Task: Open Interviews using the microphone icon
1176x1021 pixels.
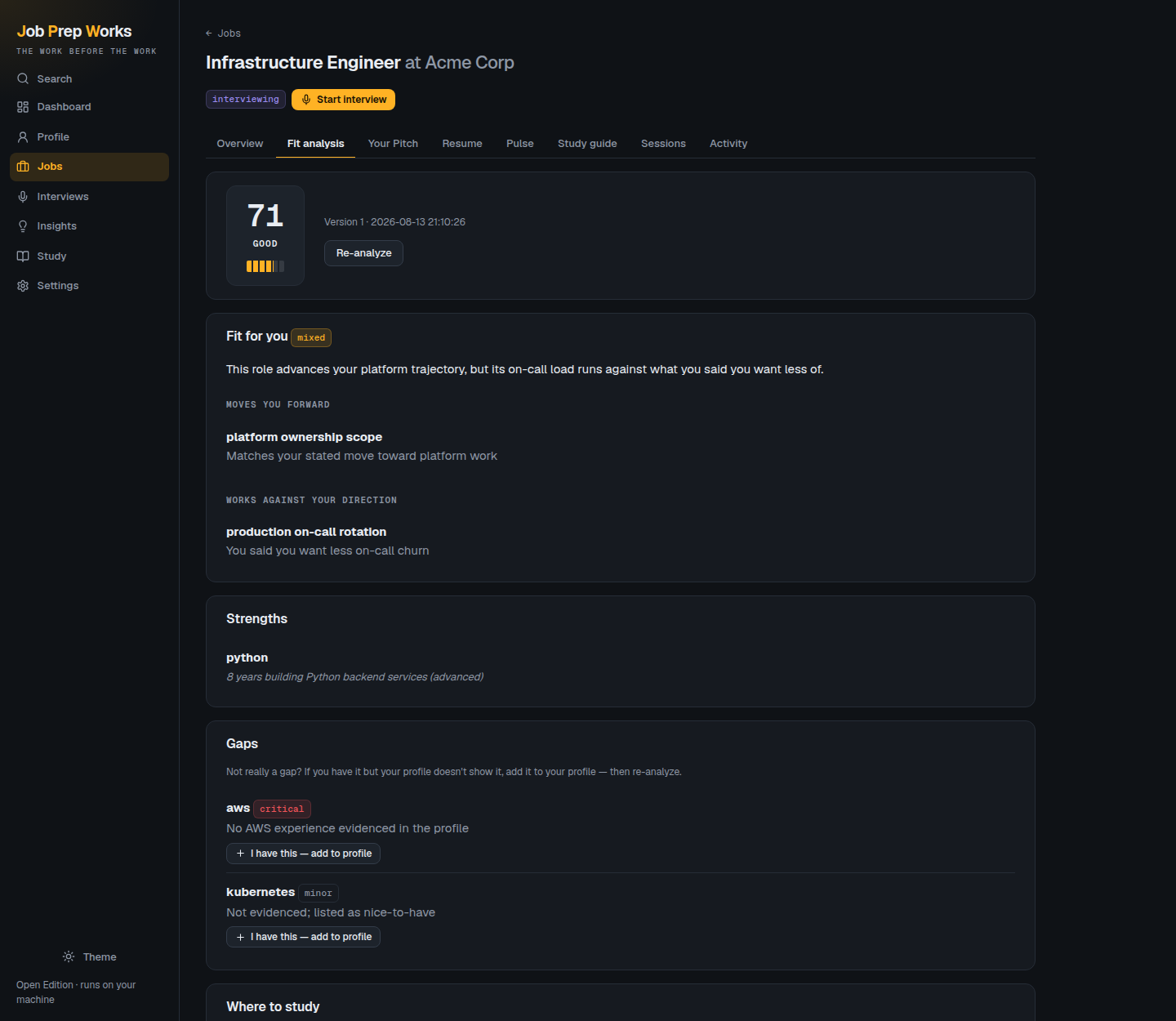Action: [23, 197]
